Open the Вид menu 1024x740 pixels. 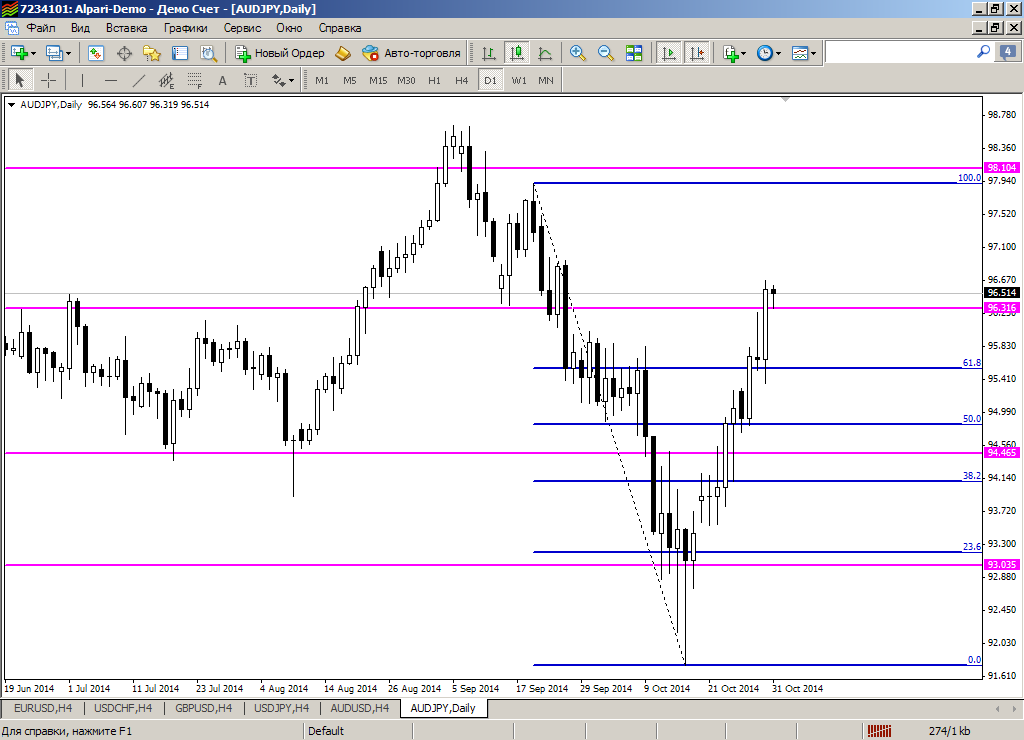point(80,28)
